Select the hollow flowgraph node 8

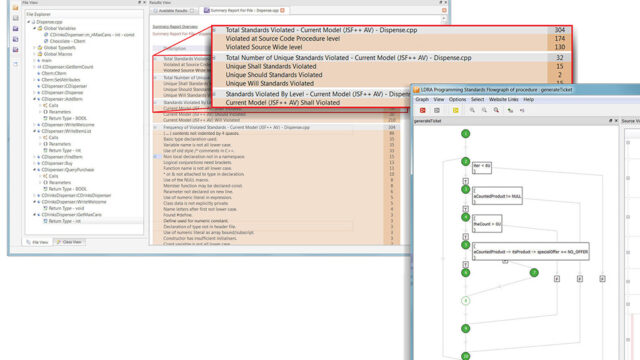click(465, 301)
